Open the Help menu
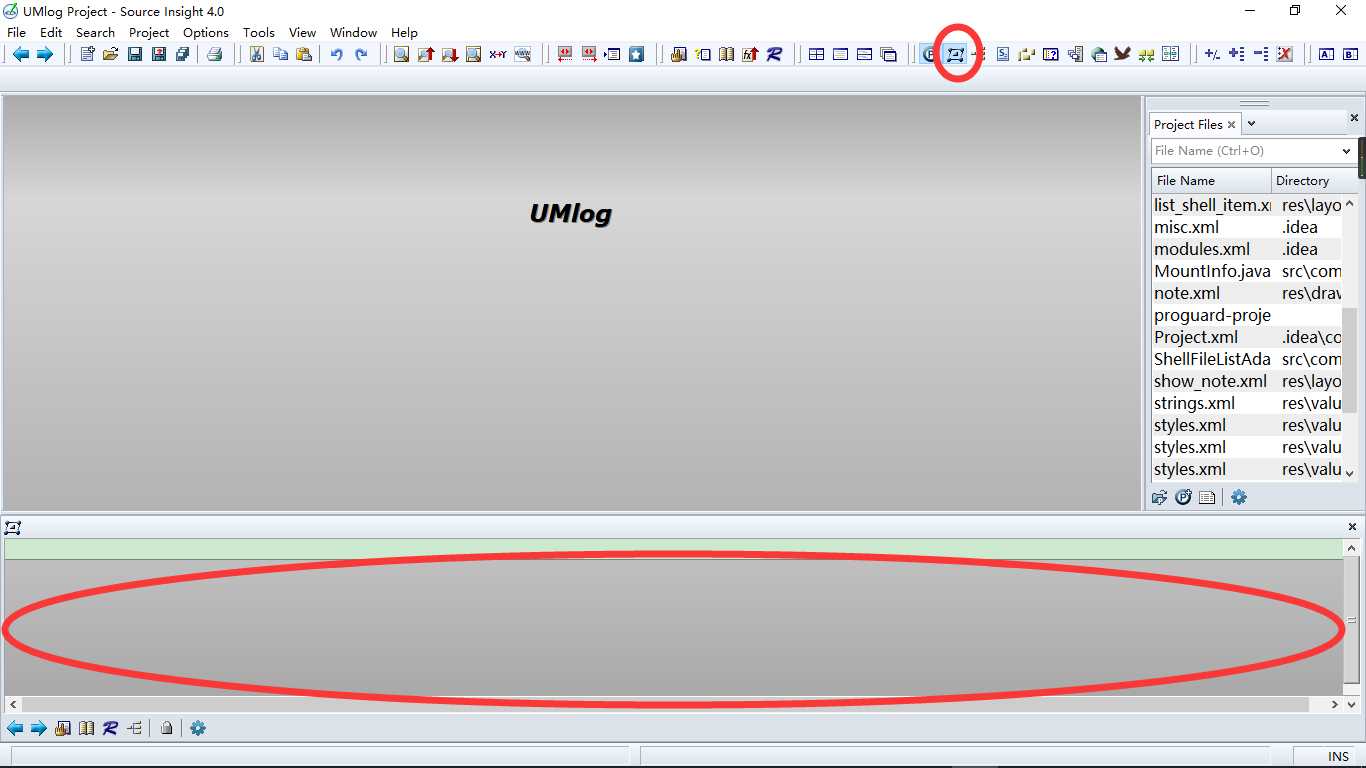 click(x=404, y=32)
